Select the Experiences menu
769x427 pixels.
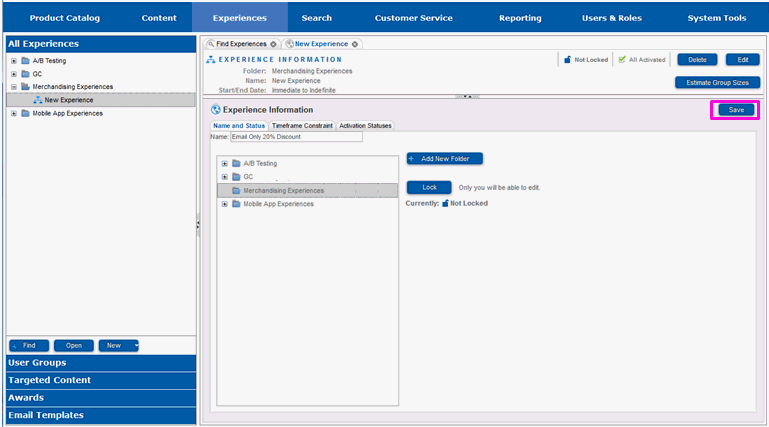pos(239,18)
